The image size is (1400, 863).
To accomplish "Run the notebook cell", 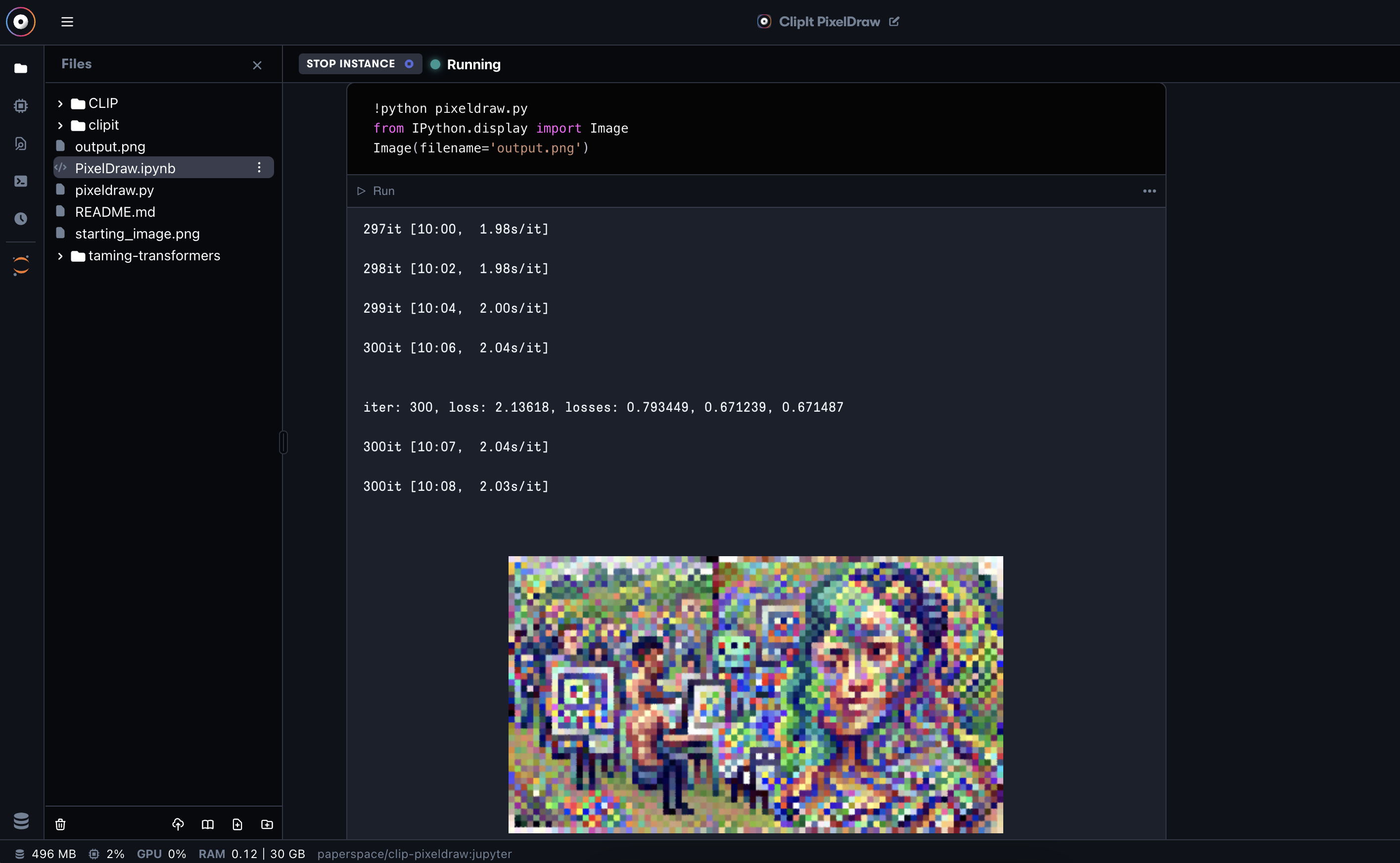I will coord(375,191).
